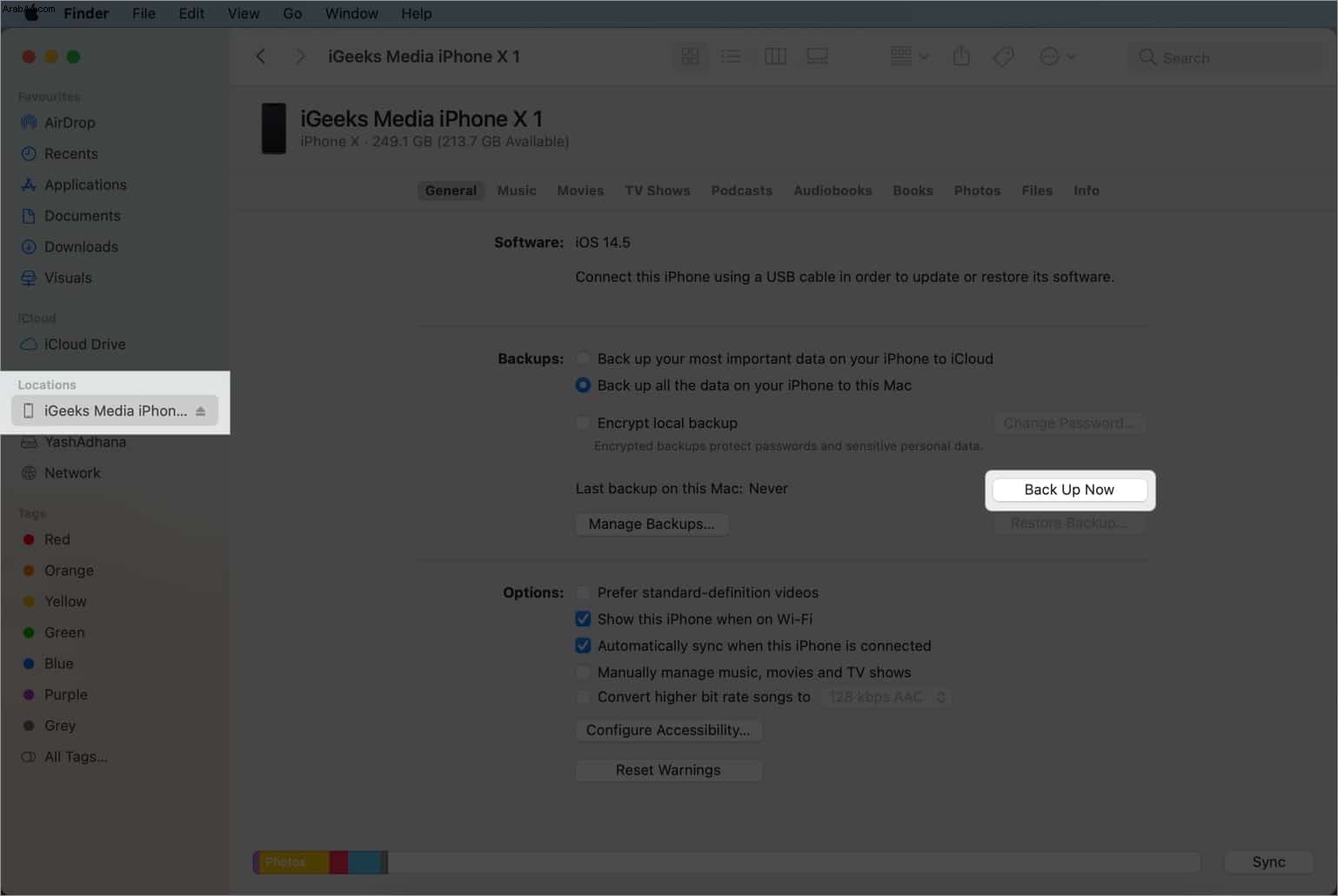The width and height of the screenshot is (1338, 896).
Task: Switch to the Podcasts tab
Action: click(x=741, y=191)
